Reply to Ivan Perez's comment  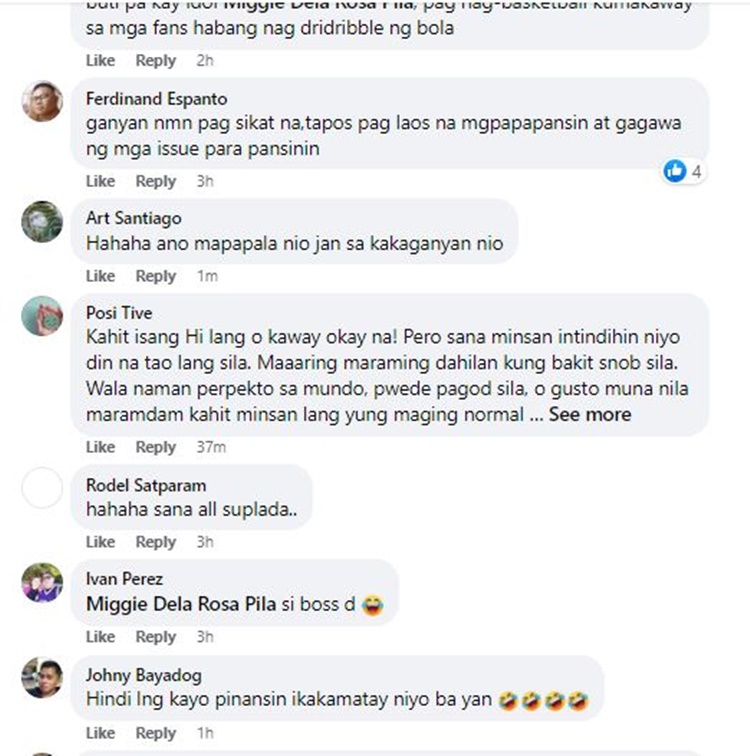156,637
